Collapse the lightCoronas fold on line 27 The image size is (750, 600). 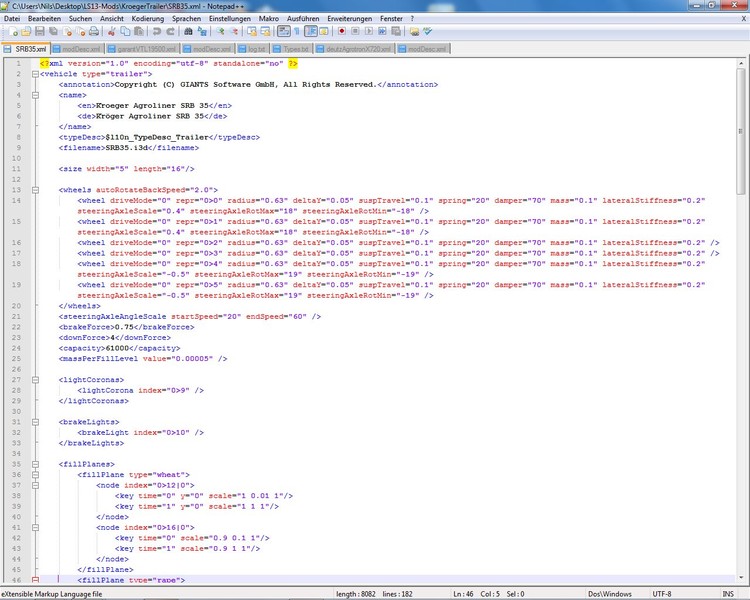point(35,380)
